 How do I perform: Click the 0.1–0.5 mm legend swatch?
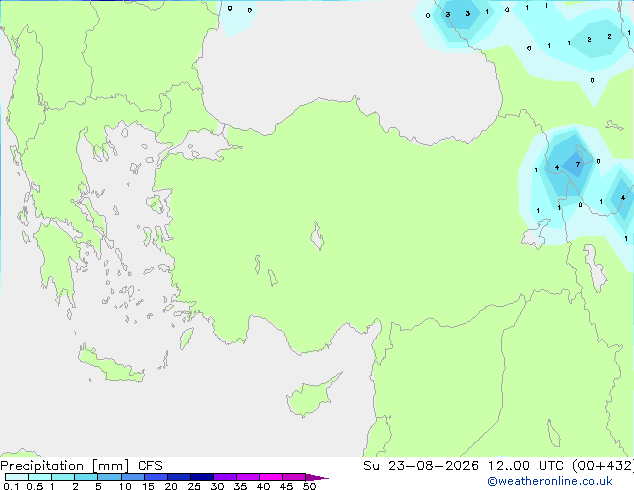(17, 477)
